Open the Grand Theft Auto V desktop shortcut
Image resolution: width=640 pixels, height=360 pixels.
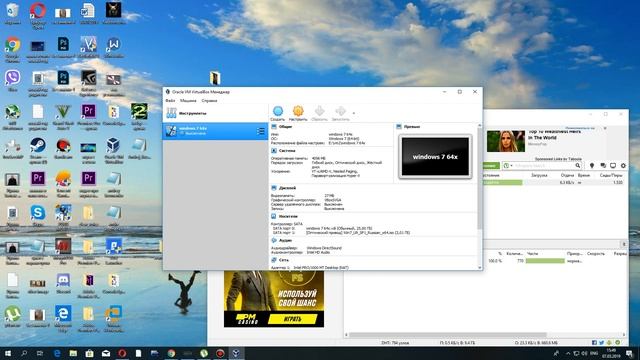(x=63, y=111)
